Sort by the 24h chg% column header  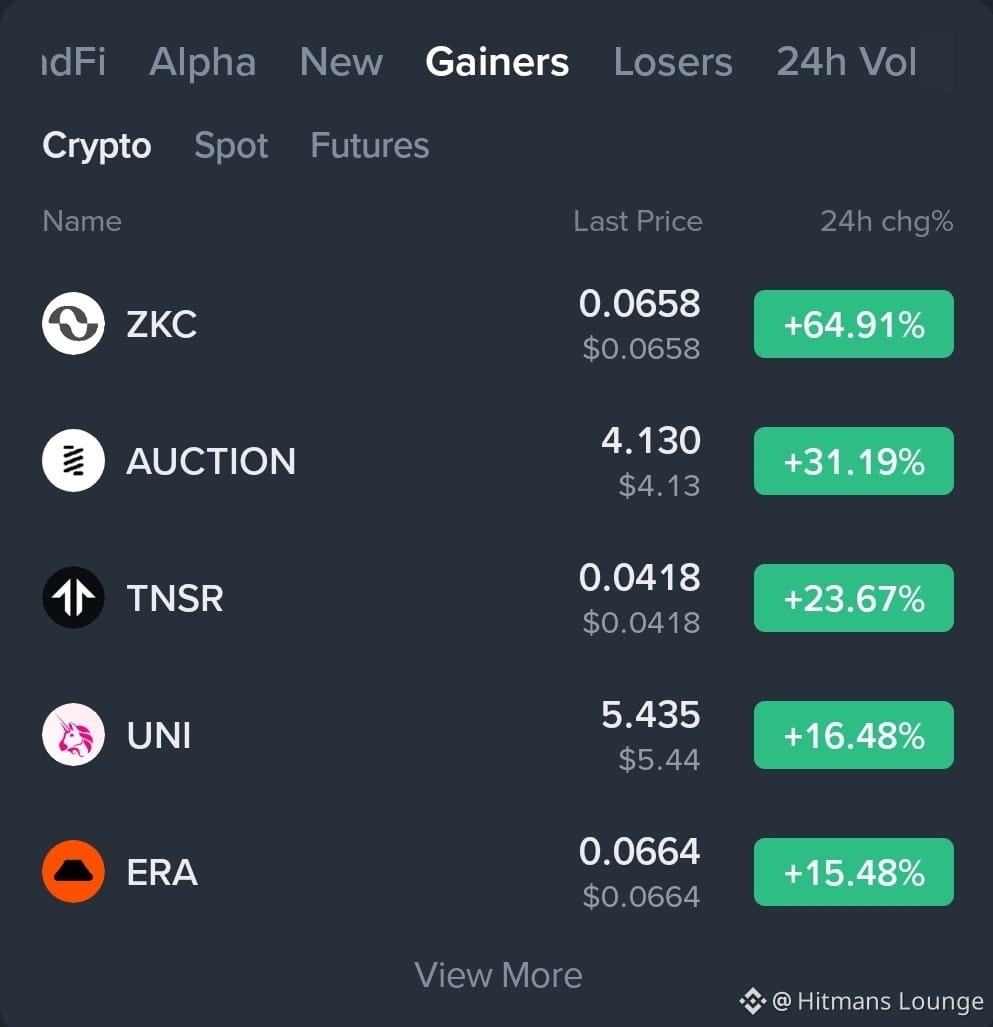[887, 221]
